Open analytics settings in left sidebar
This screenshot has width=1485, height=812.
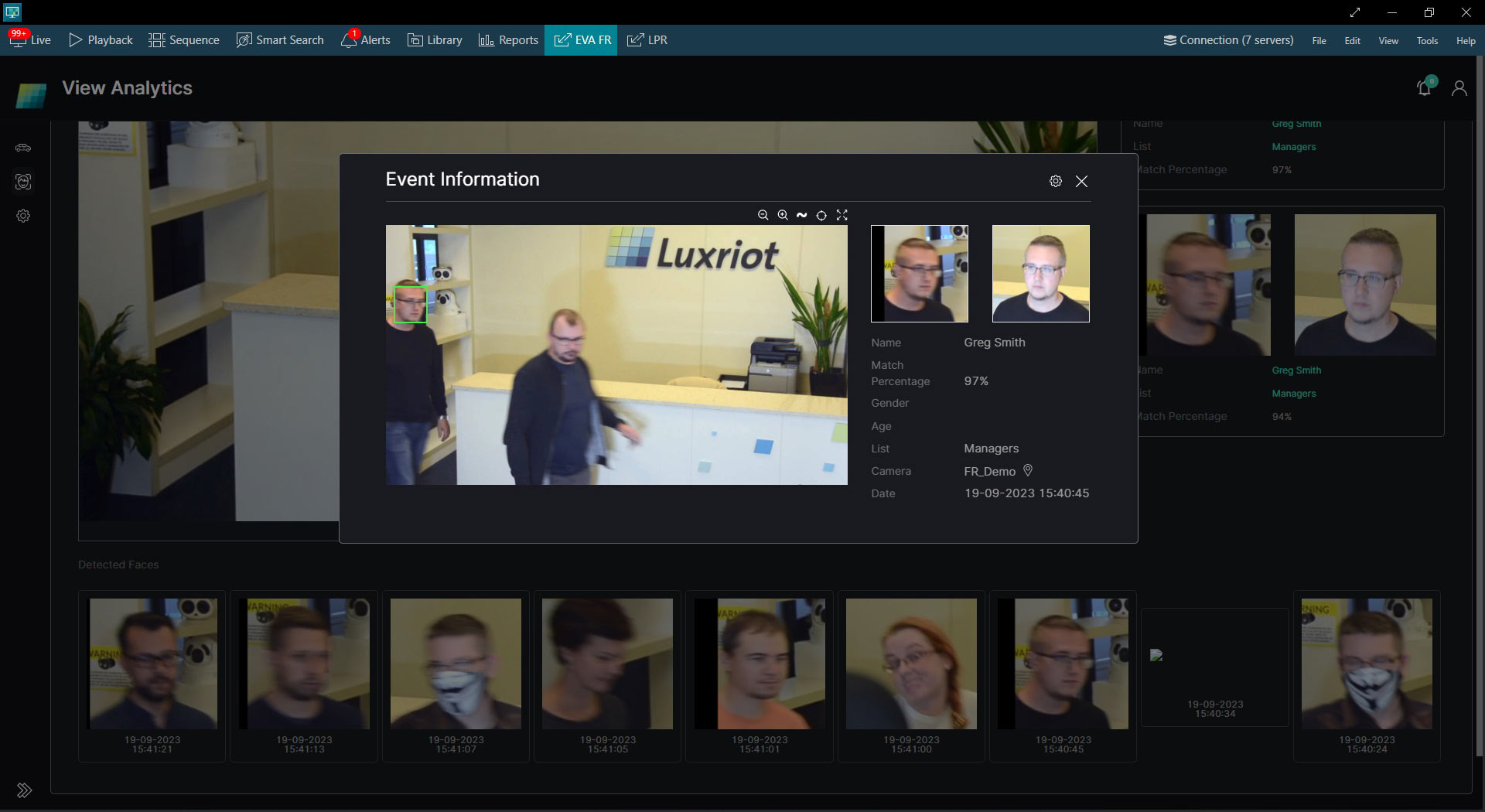pos(23,216)
